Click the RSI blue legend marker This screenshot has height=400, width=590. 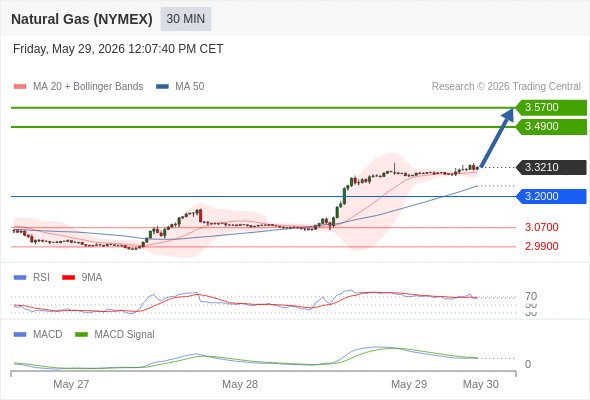(x=20, y=278)
